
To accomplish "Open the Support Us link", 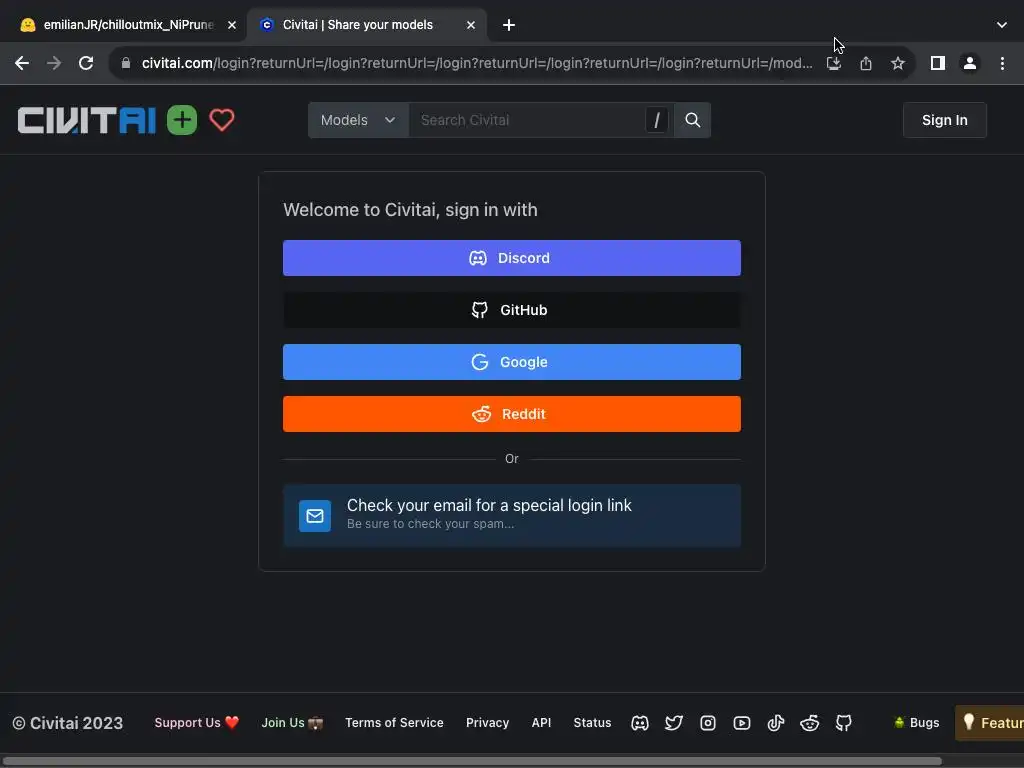I will click(x=197, y=723).
